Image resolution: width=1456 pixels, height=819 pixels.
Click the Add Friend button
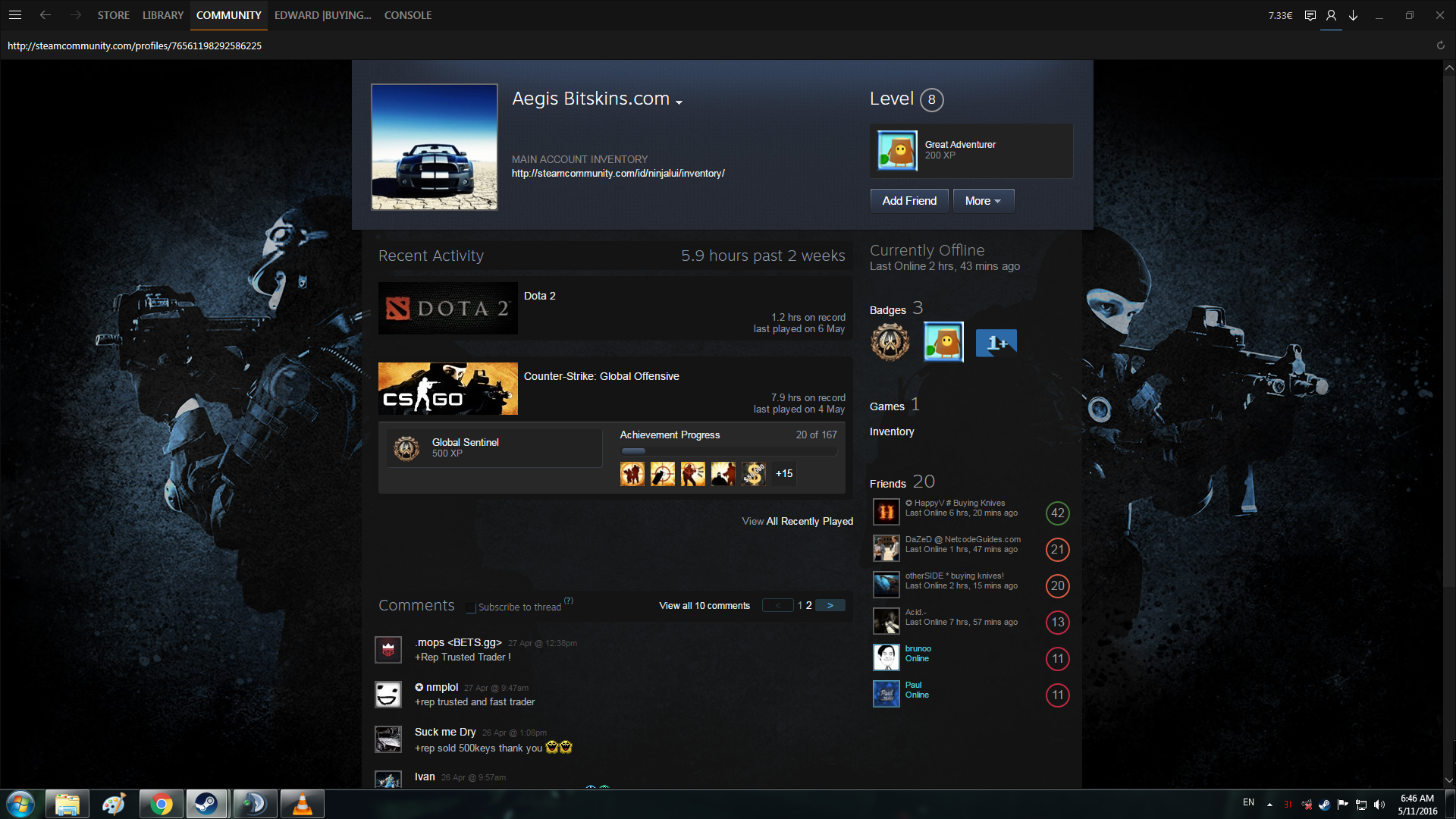[x=909, y=201]
